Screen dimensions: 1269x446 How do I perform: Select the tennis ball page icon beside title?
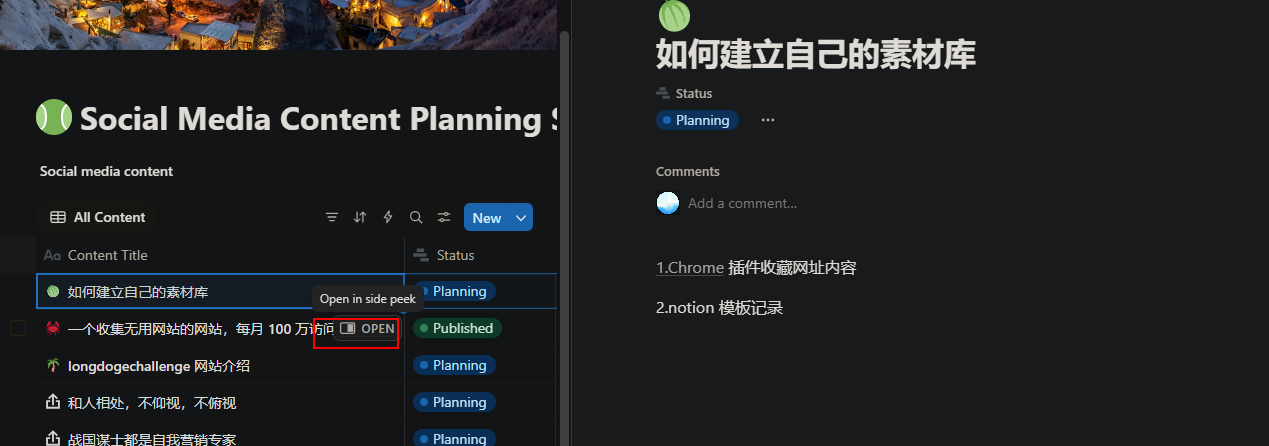(x=54, y=118)
